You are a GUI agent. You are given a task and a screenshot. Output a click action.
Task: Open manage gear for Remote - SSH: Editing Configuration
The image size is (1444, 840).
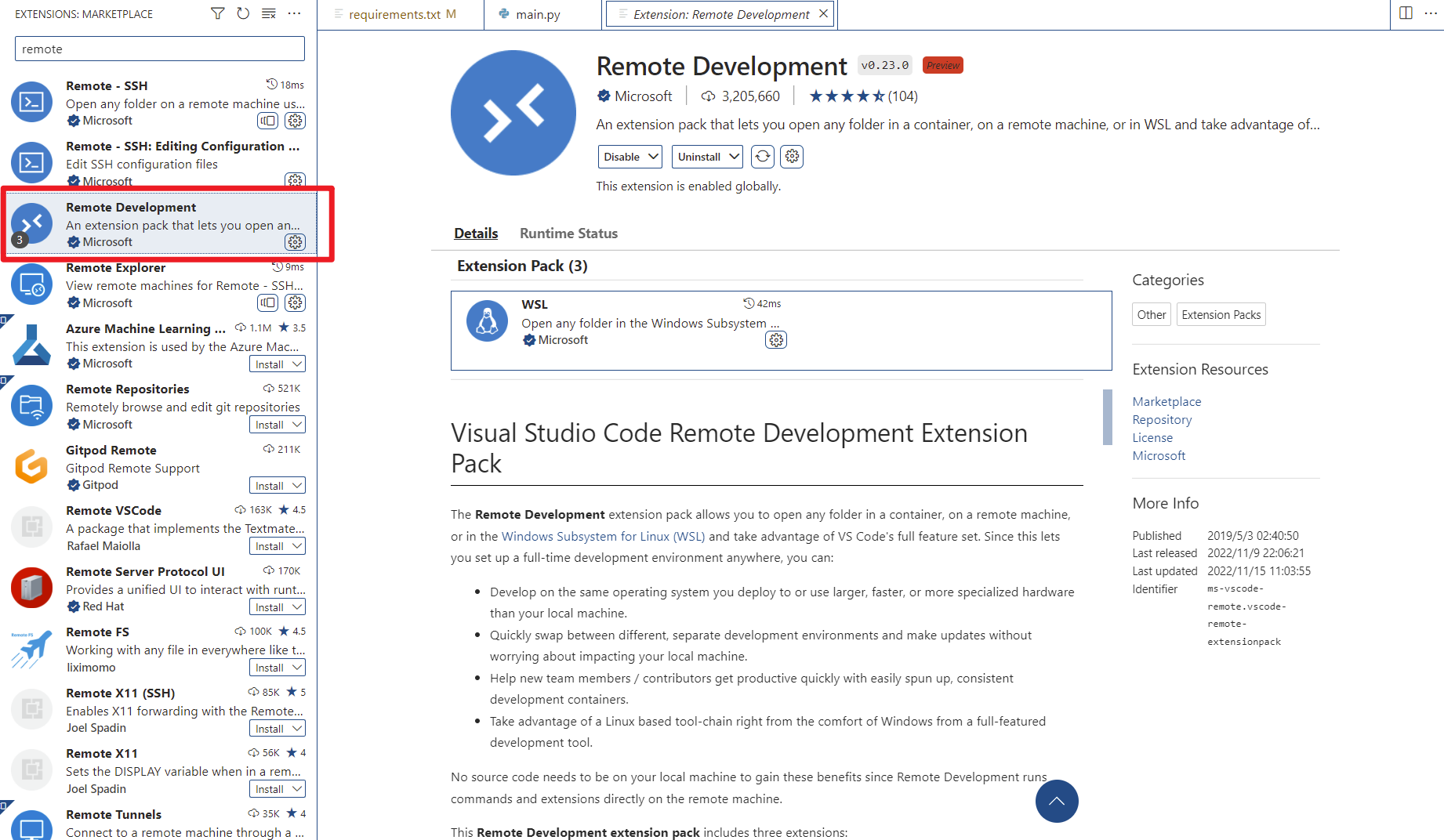295,180
